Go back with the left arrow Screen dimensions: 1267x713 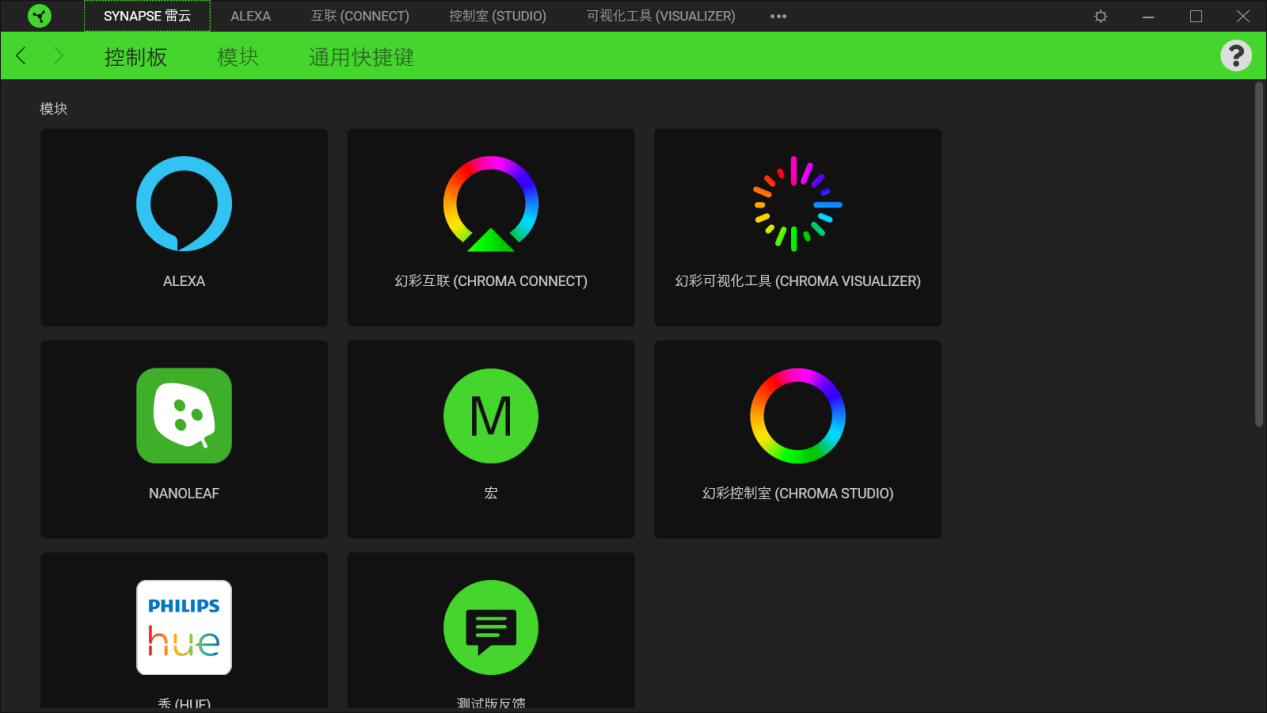[x=21, y=56]
